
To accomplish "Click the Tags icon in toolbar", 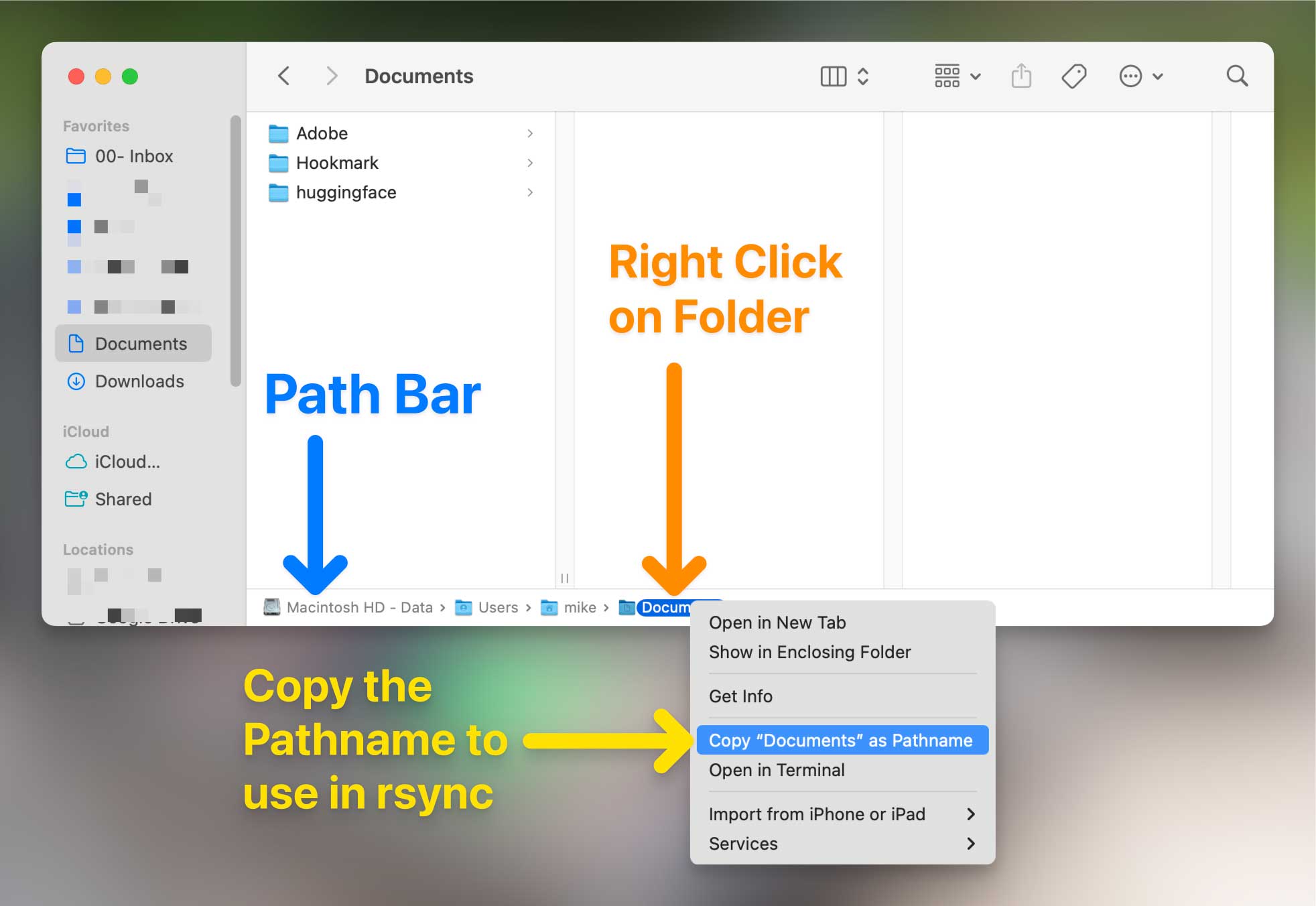I will 1073,76.
